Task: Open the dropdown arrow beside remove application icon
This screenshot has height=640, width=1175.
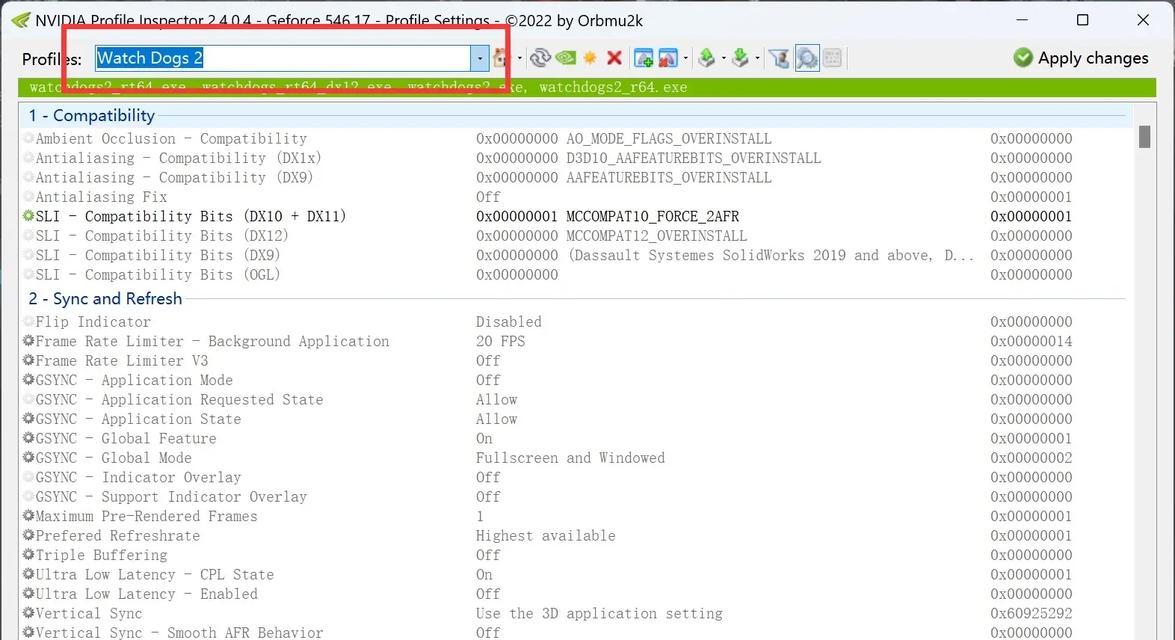Action: [686, 58]
